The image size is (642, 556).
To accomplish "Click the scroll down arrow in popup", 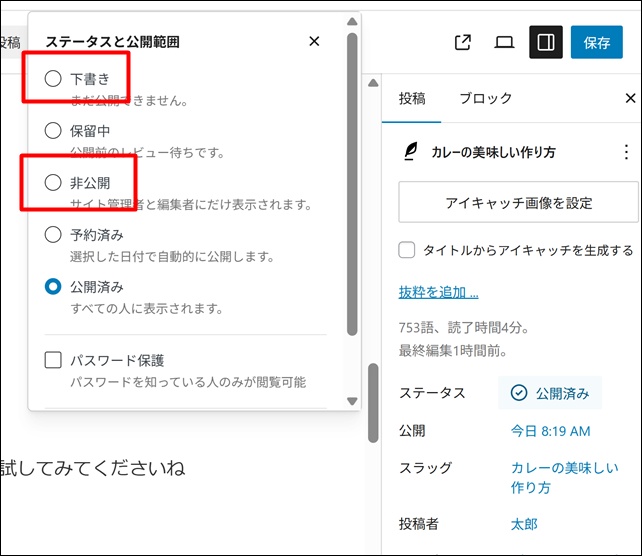I will tap(351, 401).
